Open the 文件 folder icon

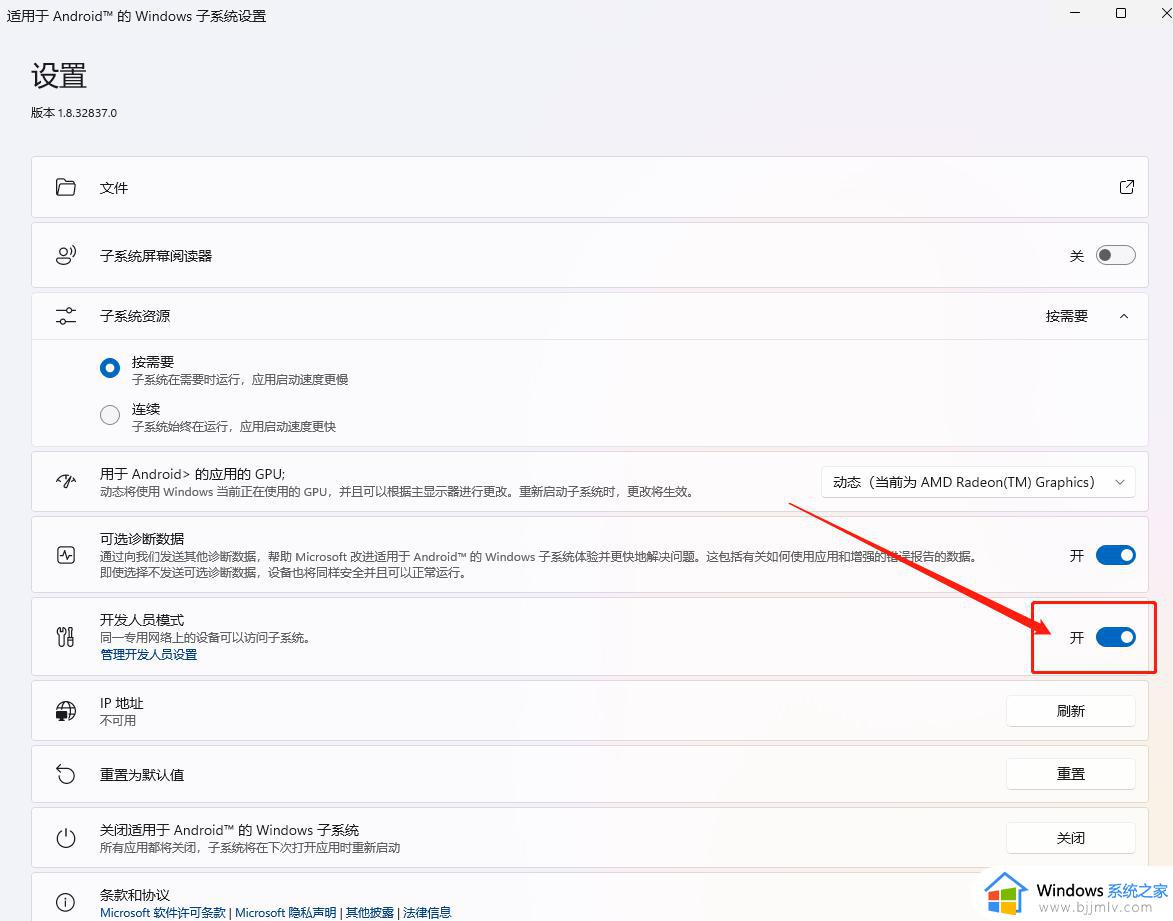66,187
